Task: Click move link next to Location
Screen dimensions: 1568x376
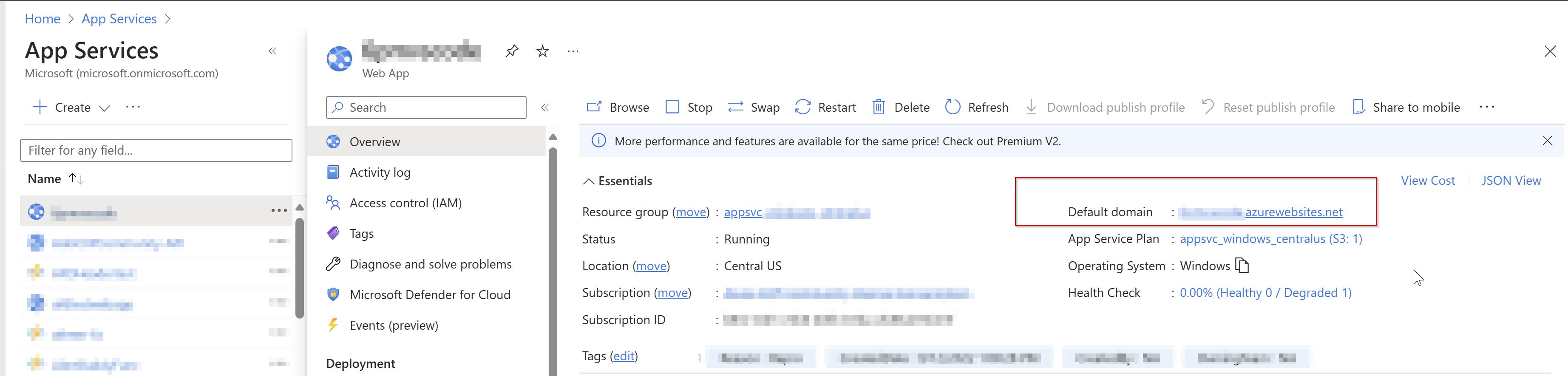Action: coord(651,266)
